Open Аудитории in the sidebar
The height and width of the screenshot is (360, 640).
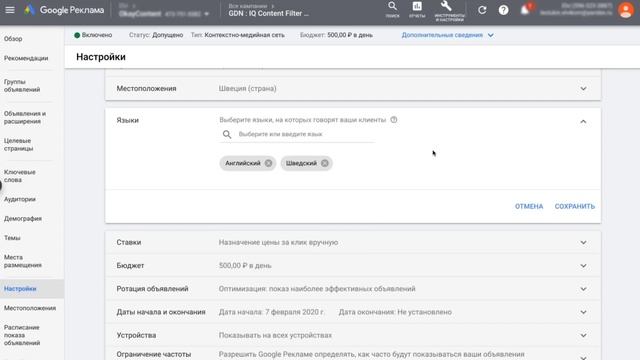[20, 199]
